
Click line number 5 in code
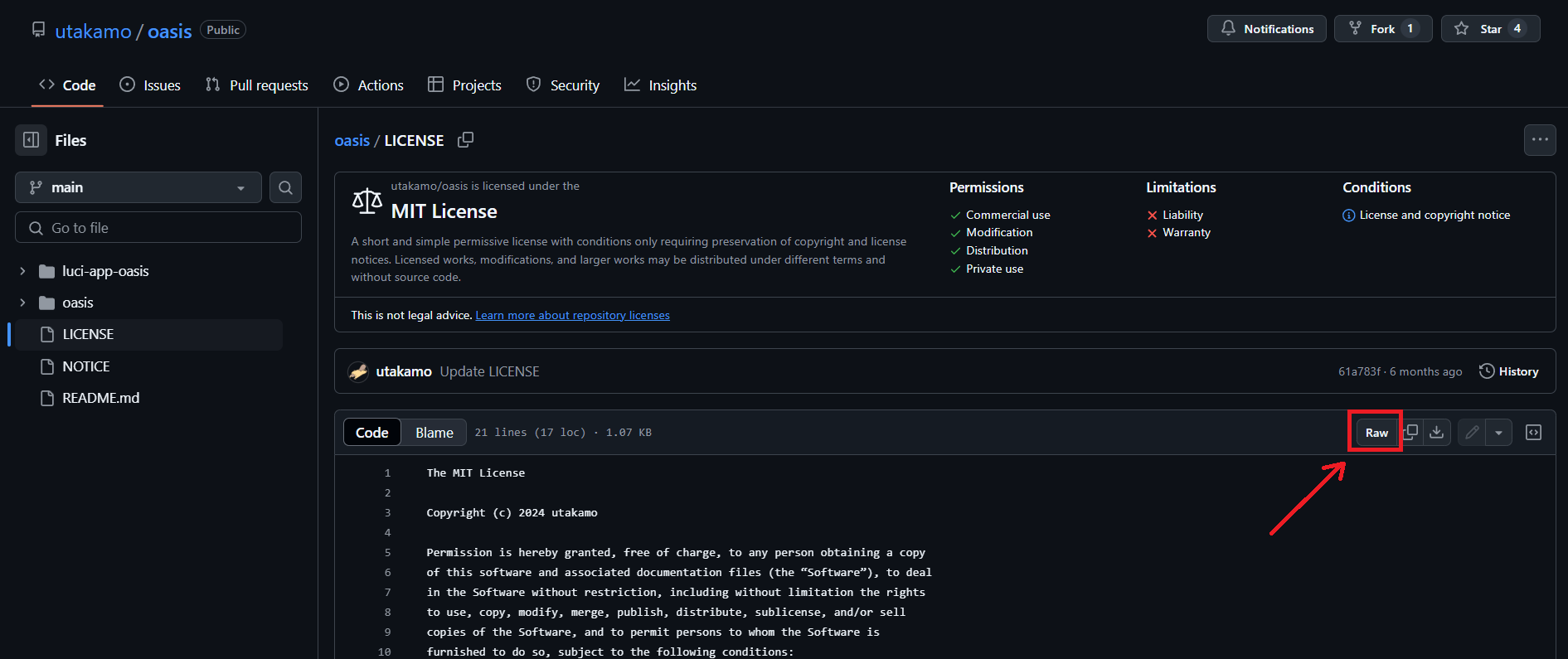click(387, 553)
